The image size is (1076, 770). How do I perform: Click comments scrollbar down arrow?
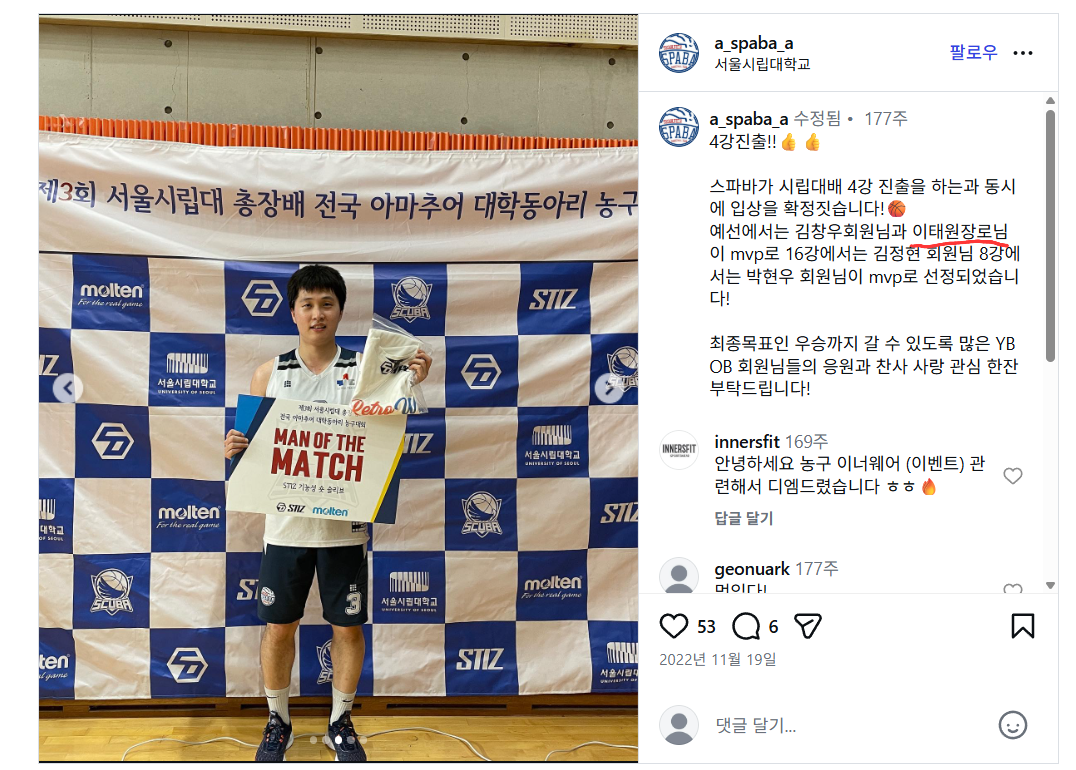pyautogui.click(x=1050, y=585)
